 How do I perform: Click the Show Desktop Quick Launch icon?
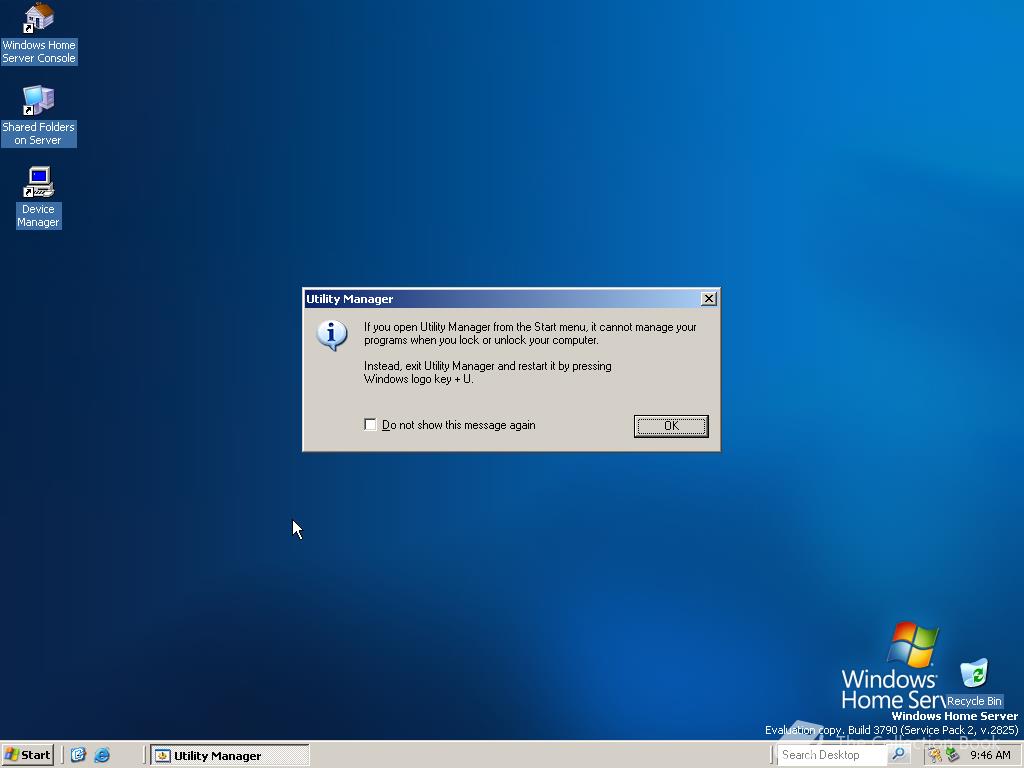pyautogui.click(x=78, y=755)
